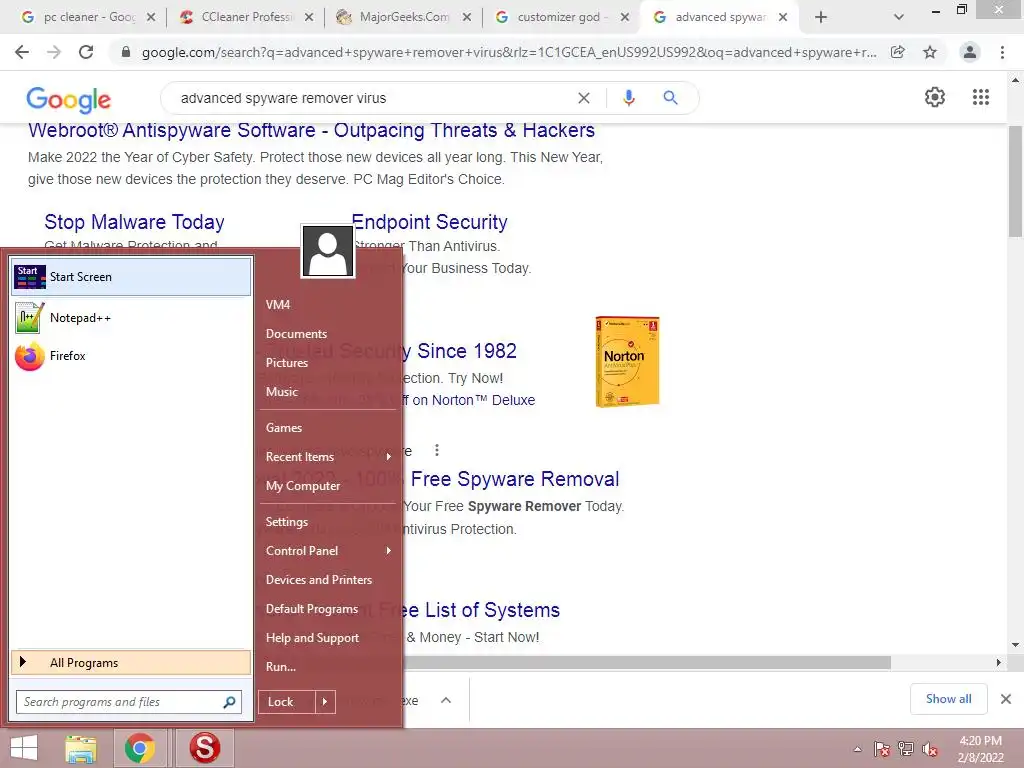Click the start menu search magnifier icon
1024x768 pixels.
[x=229, y=702]
